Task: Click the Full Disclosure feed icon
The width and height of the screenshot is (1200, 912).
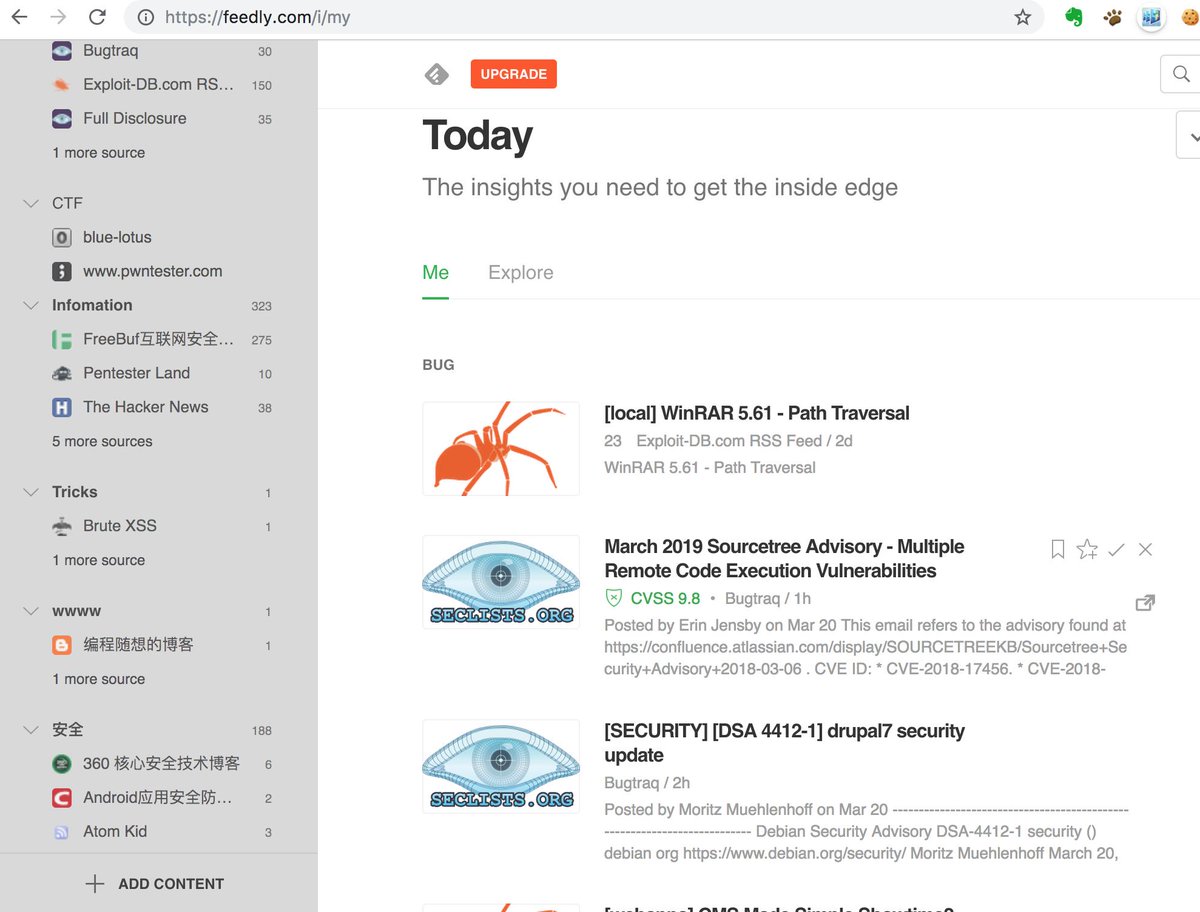Action: click(62, 118)
